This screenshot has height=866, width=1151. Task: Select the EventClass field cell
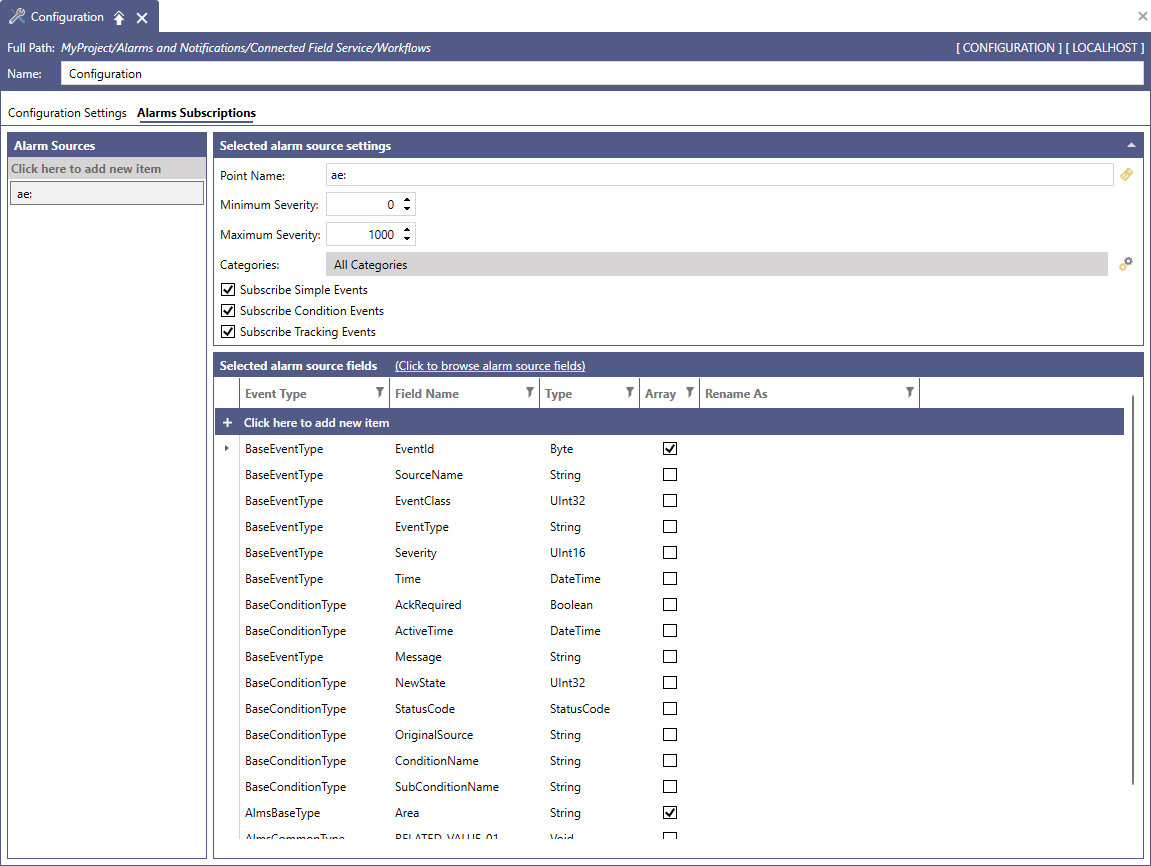tap(423, 501)
